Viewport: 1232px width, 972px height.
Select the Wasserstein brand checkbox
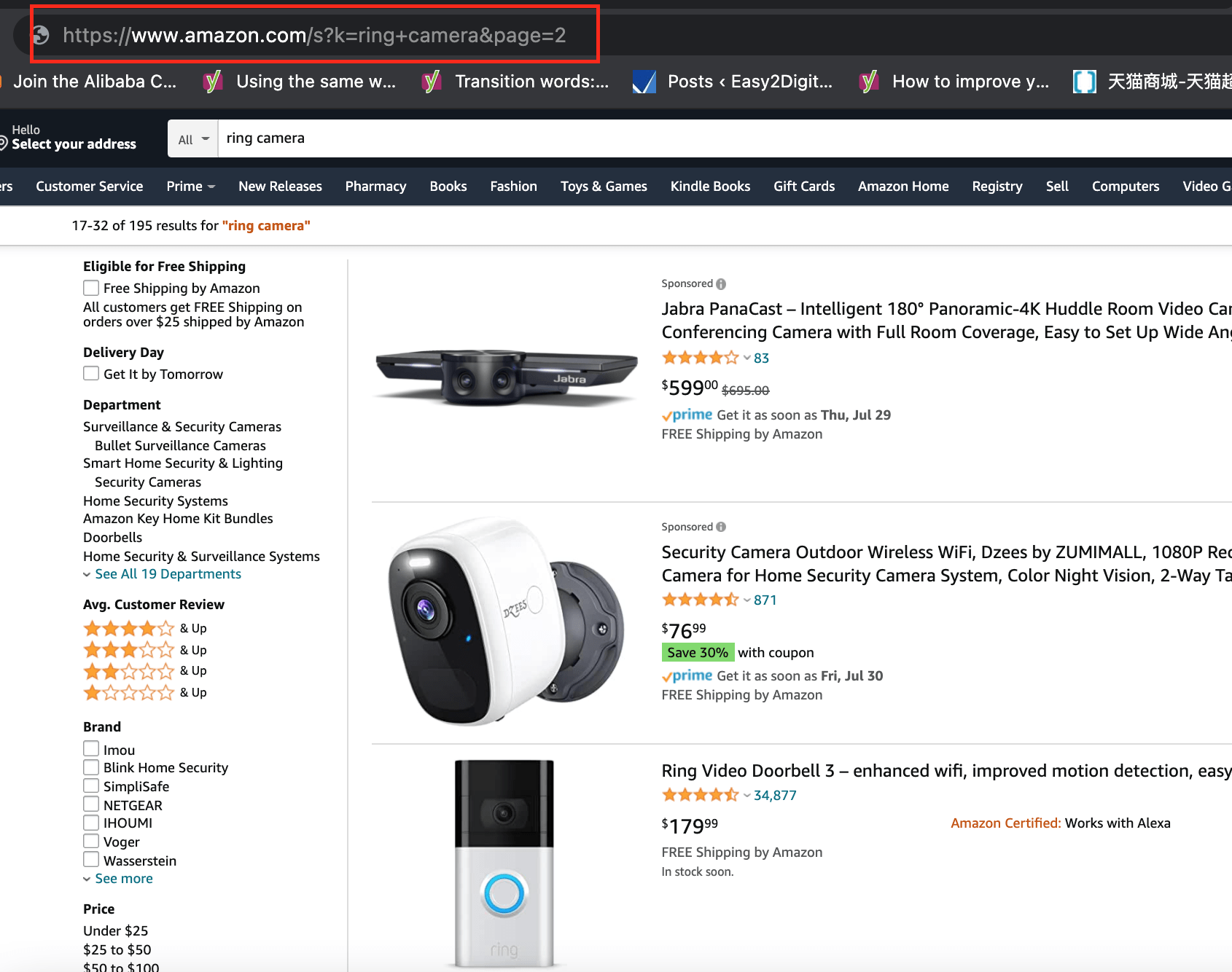tap(91, 860)
